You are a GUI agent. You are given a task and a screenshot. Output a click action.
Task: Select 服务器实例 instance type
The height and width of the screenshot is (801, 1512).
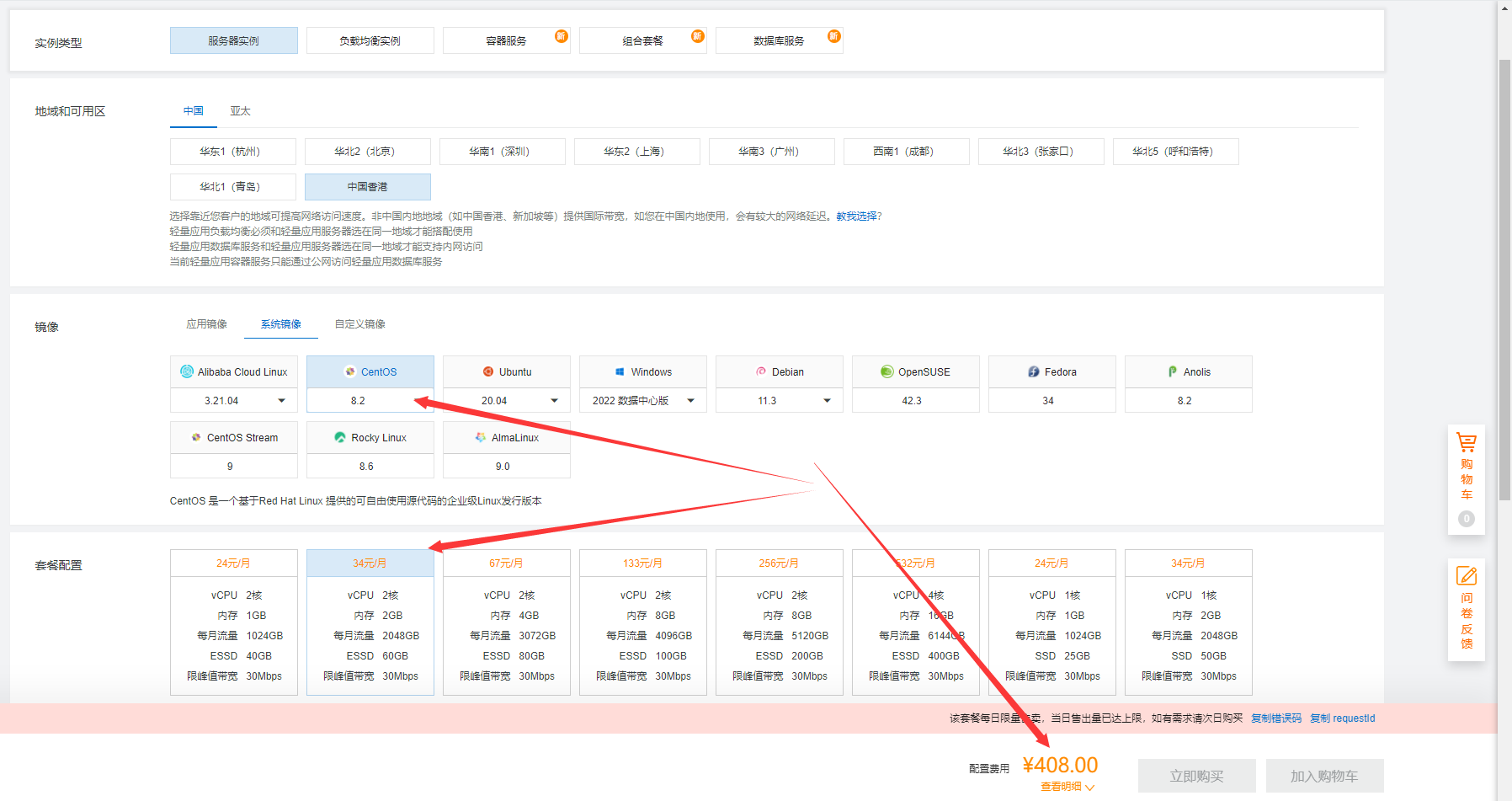coord(234,40)
